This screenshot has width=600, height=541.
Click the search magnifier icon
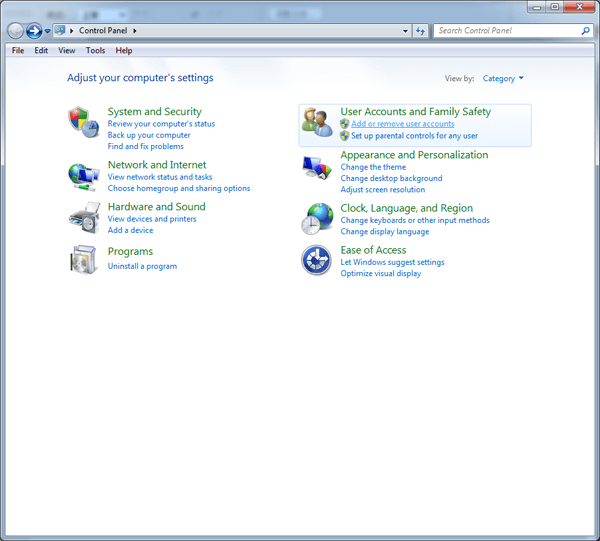click(585, 31)
